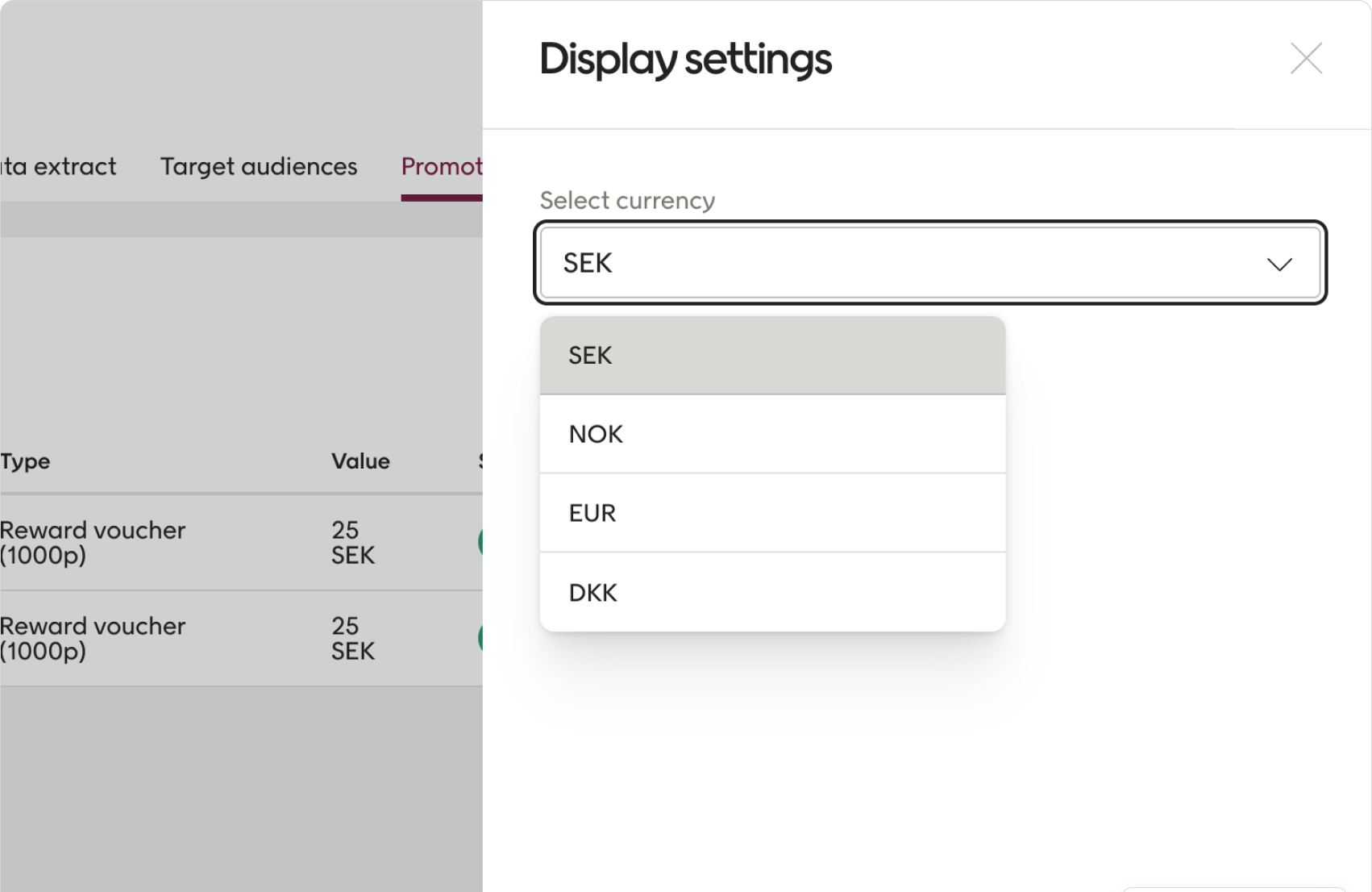Click the green status icon in second row
Viewport: 1372px width, 892px height.
coord(480,639)
